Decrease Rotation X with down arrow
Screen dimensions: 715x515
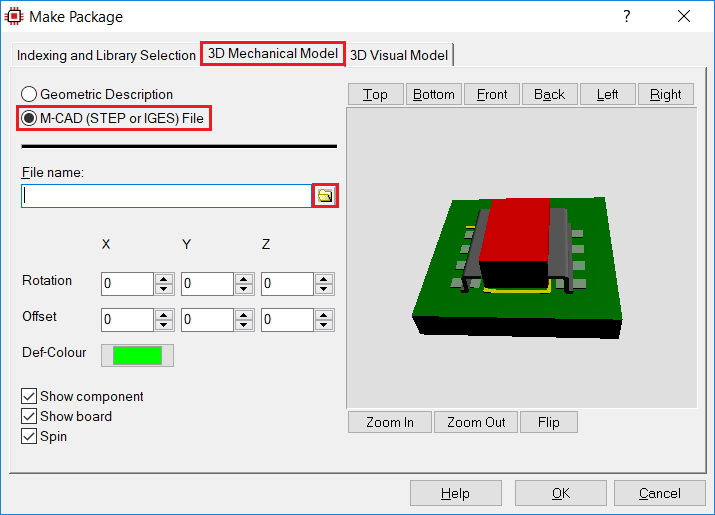pos(164,289)
